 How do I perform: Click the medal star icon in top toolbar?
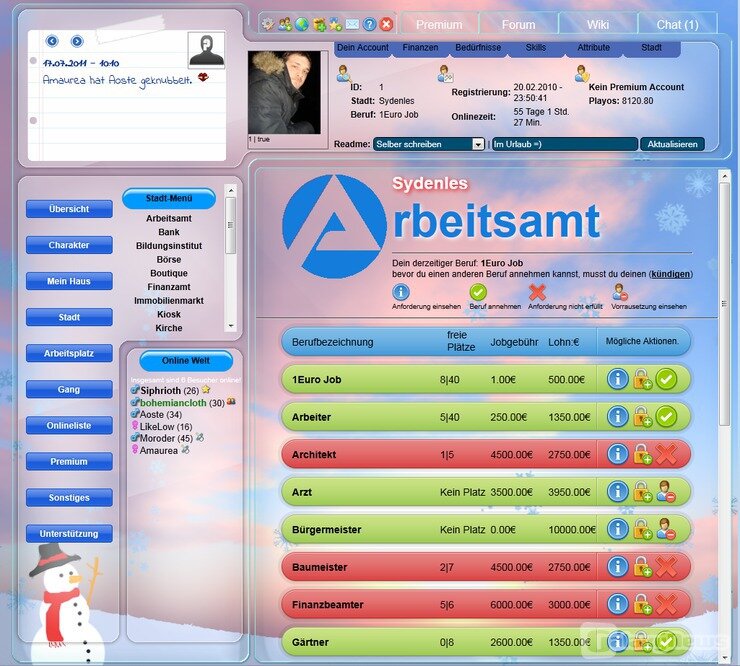(336, 24)
